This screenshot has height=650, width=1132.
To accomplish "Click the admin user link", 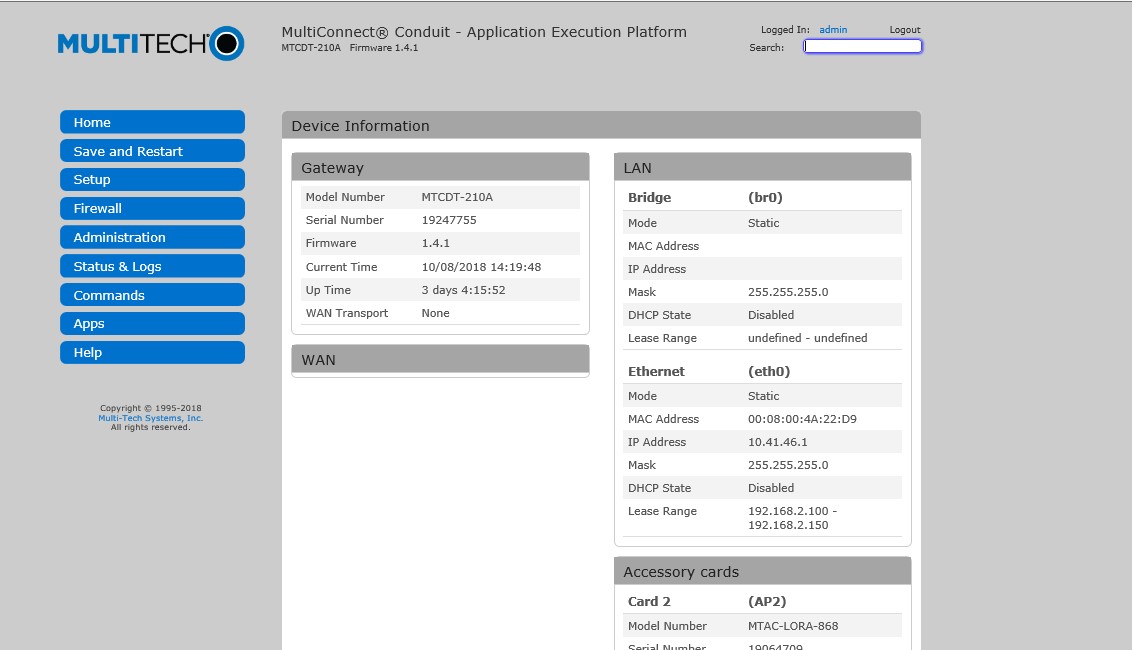I will click(x=832, y=30).
